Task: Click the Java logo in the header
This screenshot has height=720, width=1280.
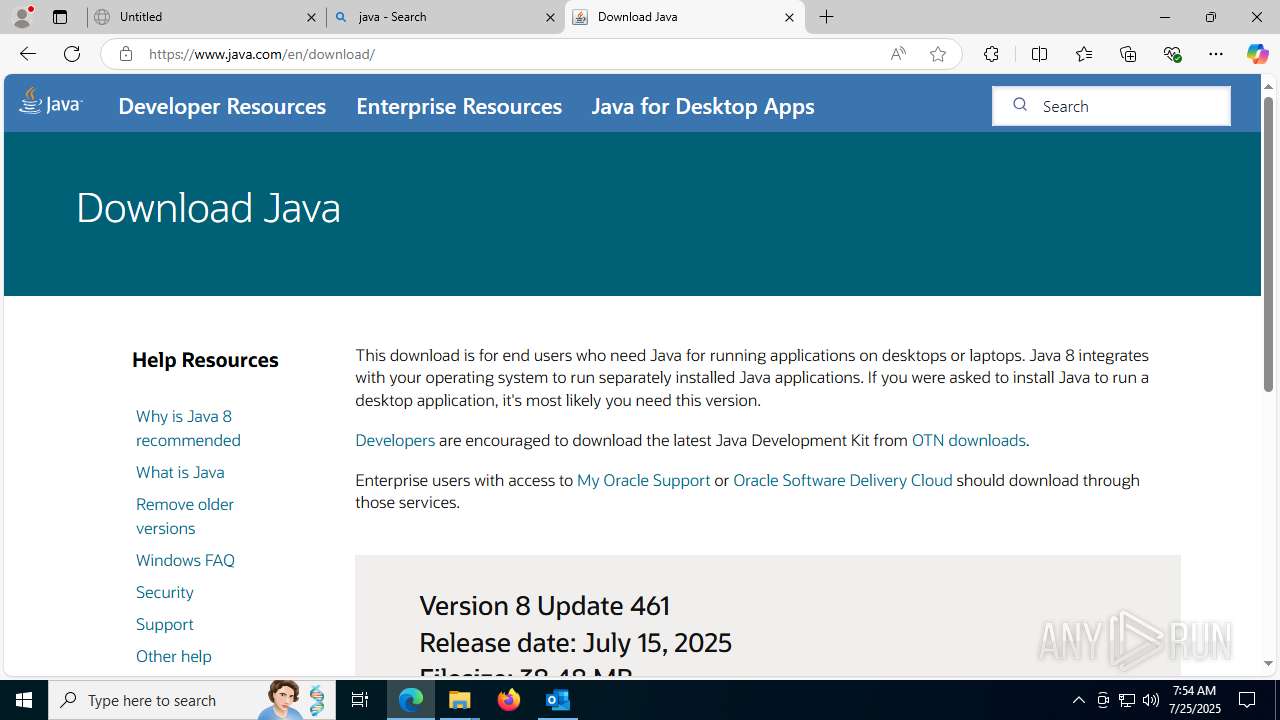Action: coord(51,102)
